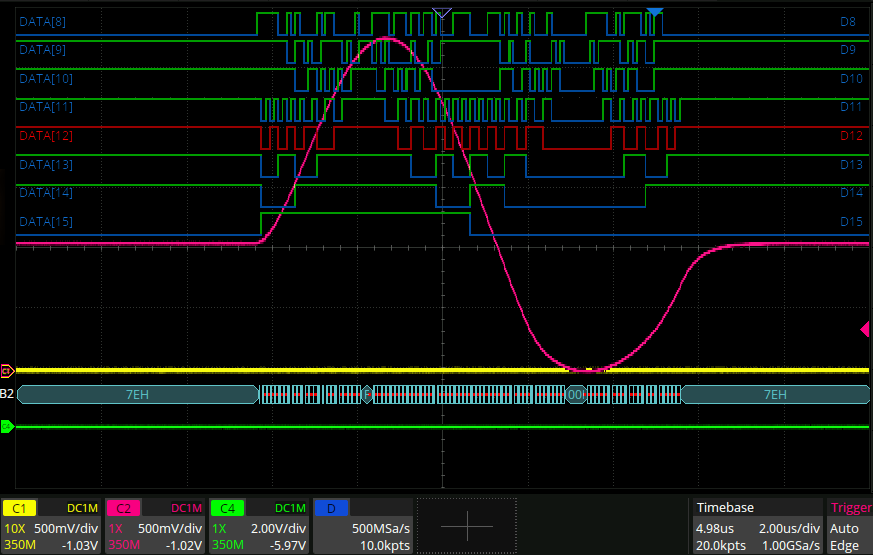Click the green C4 ground level marker

[x=7, y=428]
